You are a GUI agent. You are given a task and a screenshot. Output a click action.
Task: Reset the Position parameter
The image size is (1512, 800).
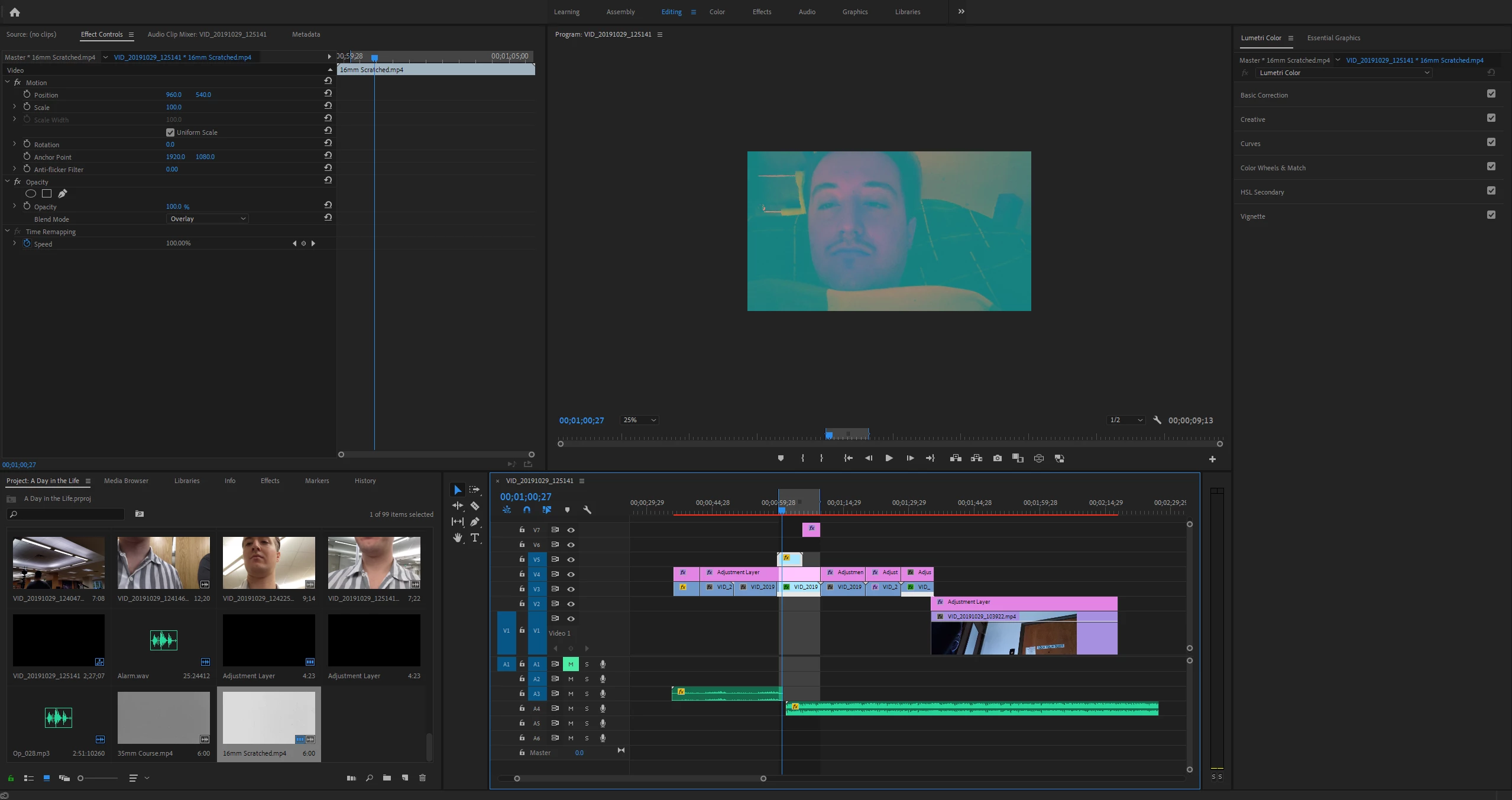328,93
